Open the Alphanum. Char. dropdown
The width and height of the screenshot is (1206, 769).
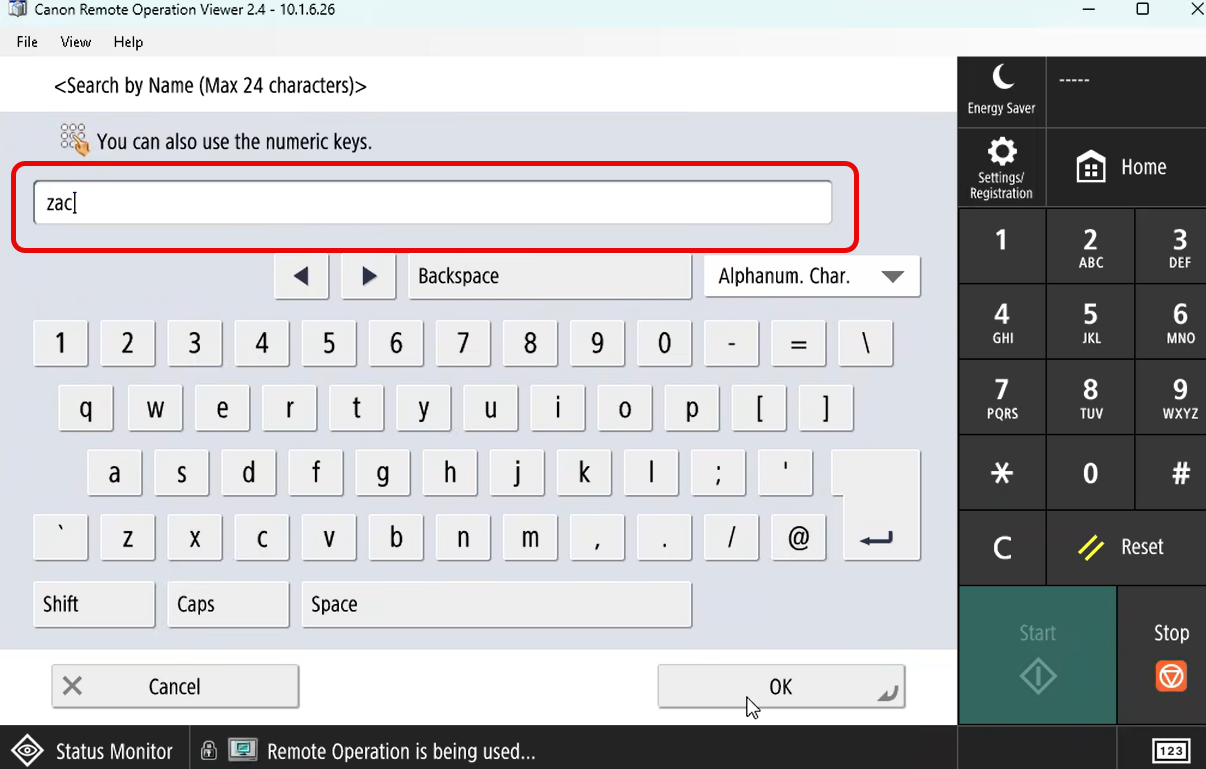[x=812, y=277]
